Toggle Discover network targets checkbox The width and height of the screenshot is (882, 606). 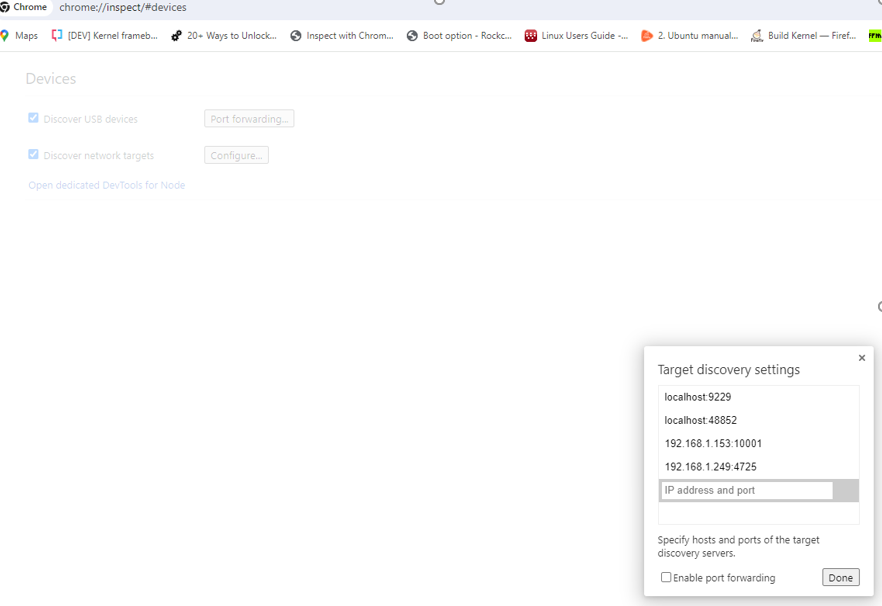point(33,155)
